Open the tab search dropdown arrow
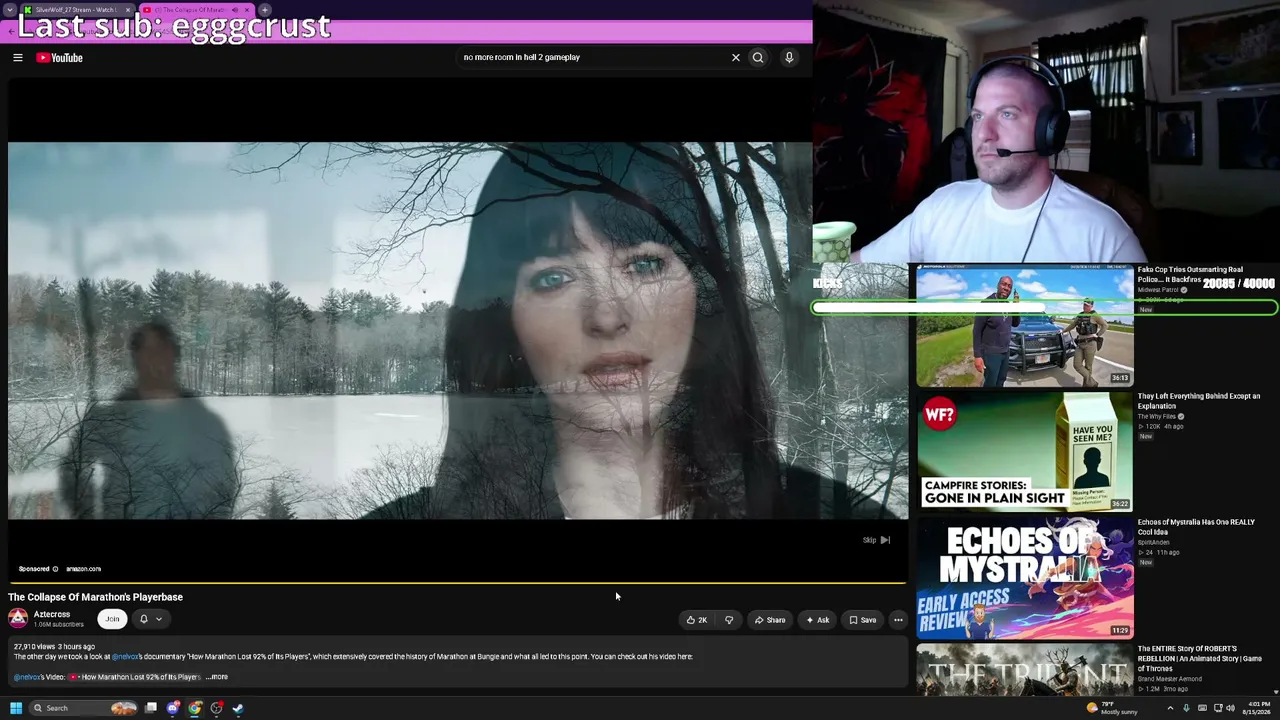The image size is (1280, 720). (x=10, y=10)
